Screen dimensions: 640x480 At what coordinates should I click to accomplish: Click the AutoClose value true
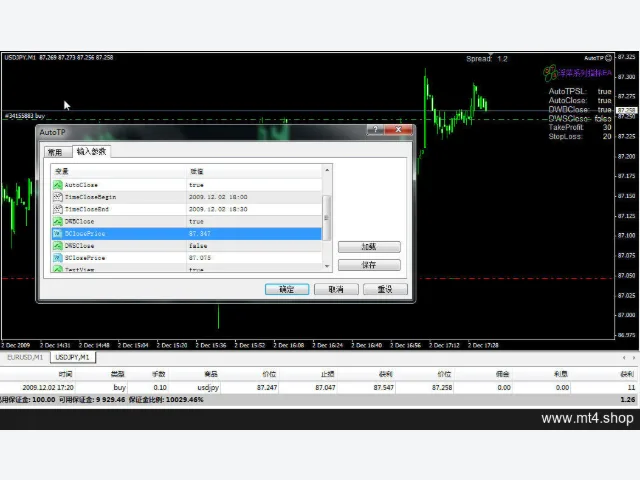coord(196,185)
